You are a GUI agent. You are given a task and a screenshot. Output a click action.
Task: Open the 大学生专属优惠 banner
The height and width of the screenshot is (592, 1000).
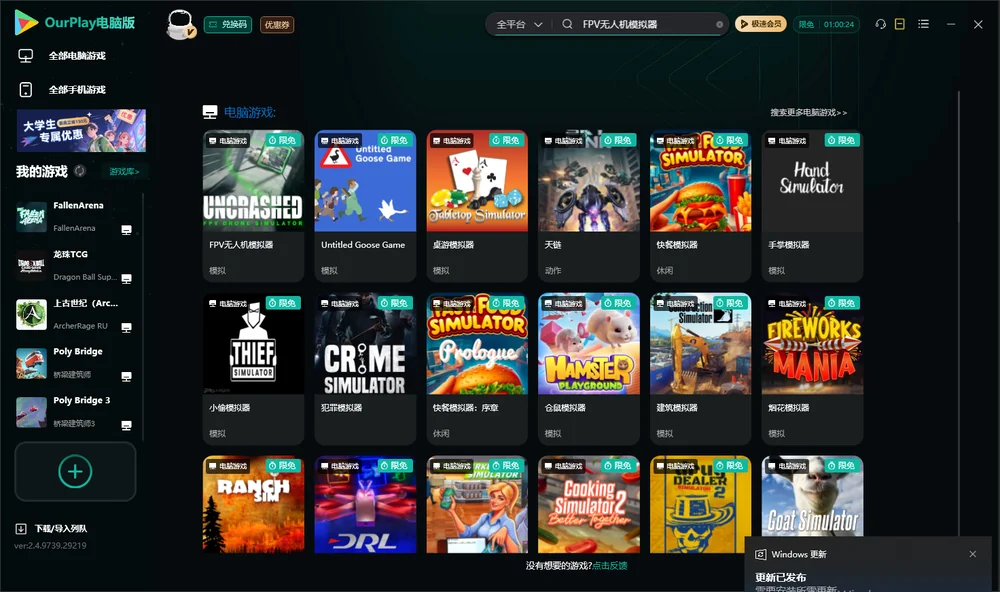81,130
